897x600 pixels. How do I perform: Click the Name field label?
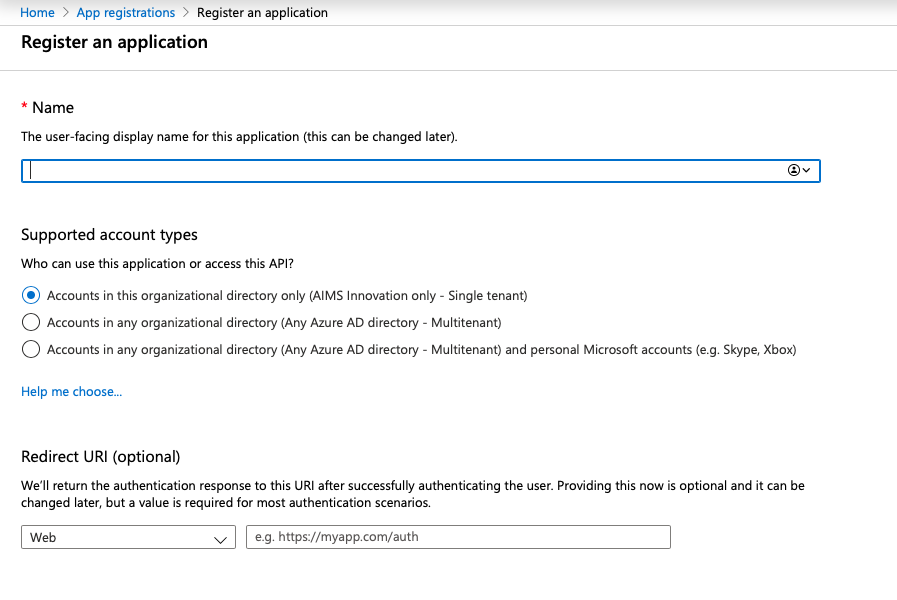(x=53, y=108)
